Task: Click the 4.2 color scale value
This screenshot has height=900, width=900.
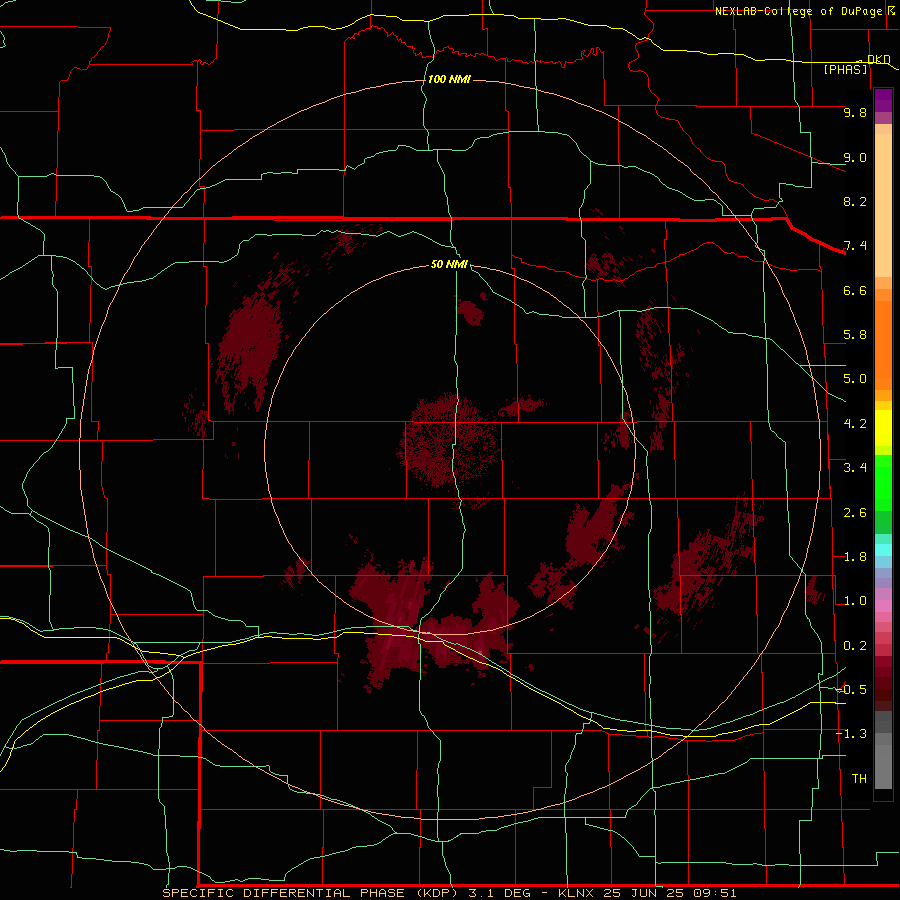Action: tap(855, 424)
